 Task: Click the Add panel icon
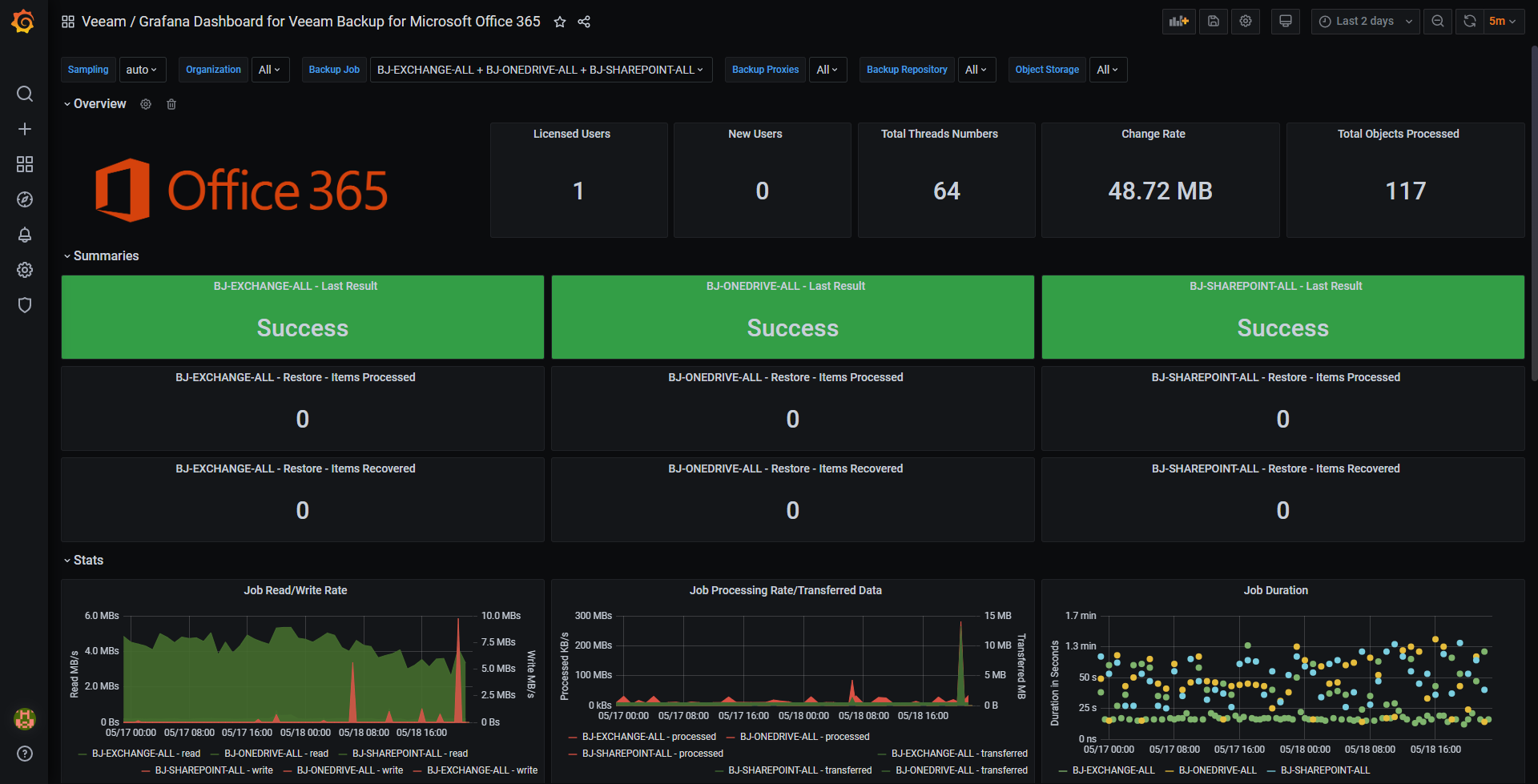pos(1178,22)
